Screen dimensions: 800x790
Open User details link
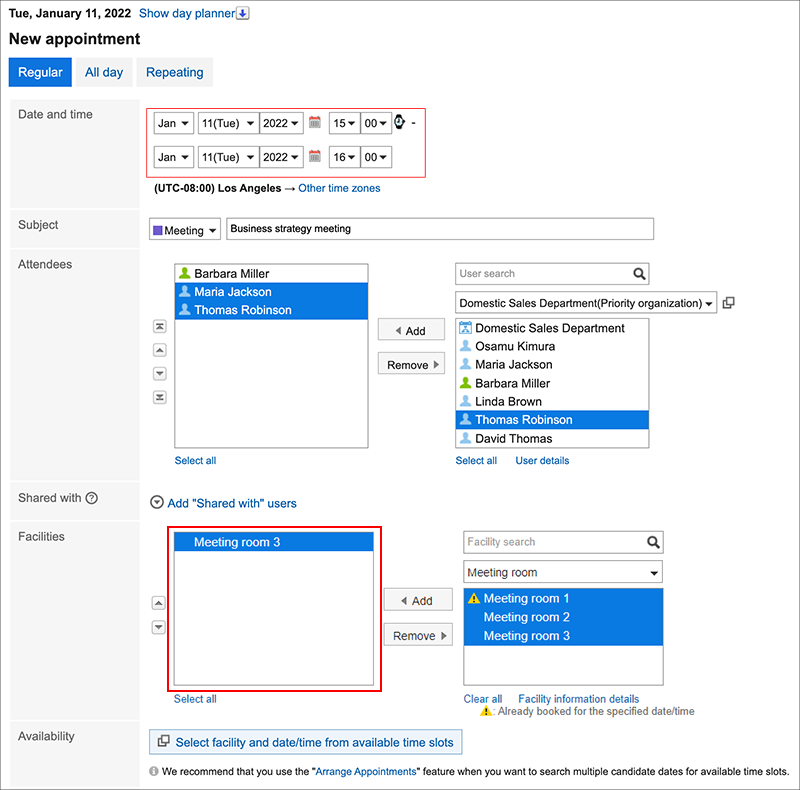pos(542,460)
